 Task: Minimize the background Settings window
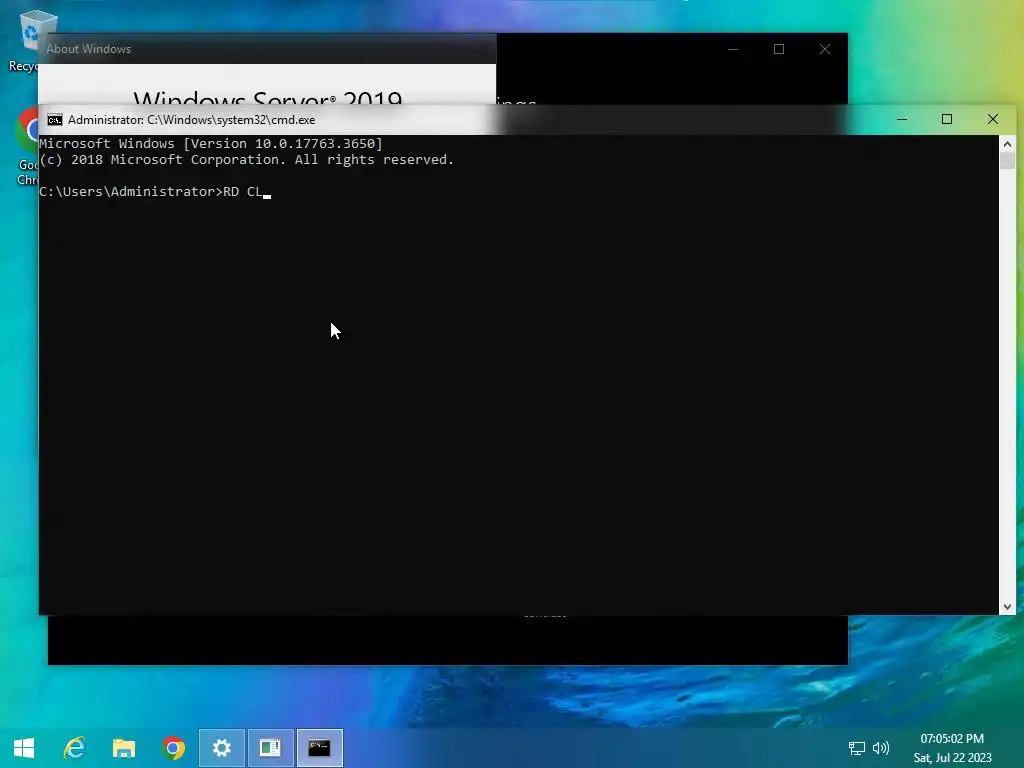tap(733, 49)
